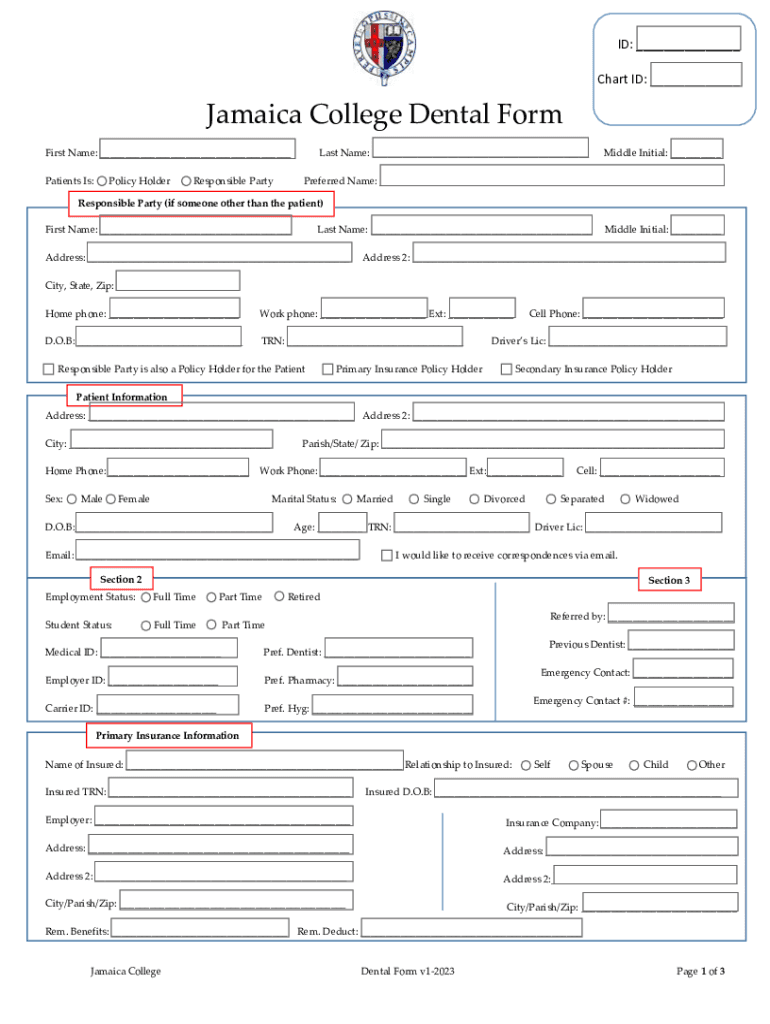Select Retired employment status
The height and width of the screenshot is (1024, 770).
[279, 597]
